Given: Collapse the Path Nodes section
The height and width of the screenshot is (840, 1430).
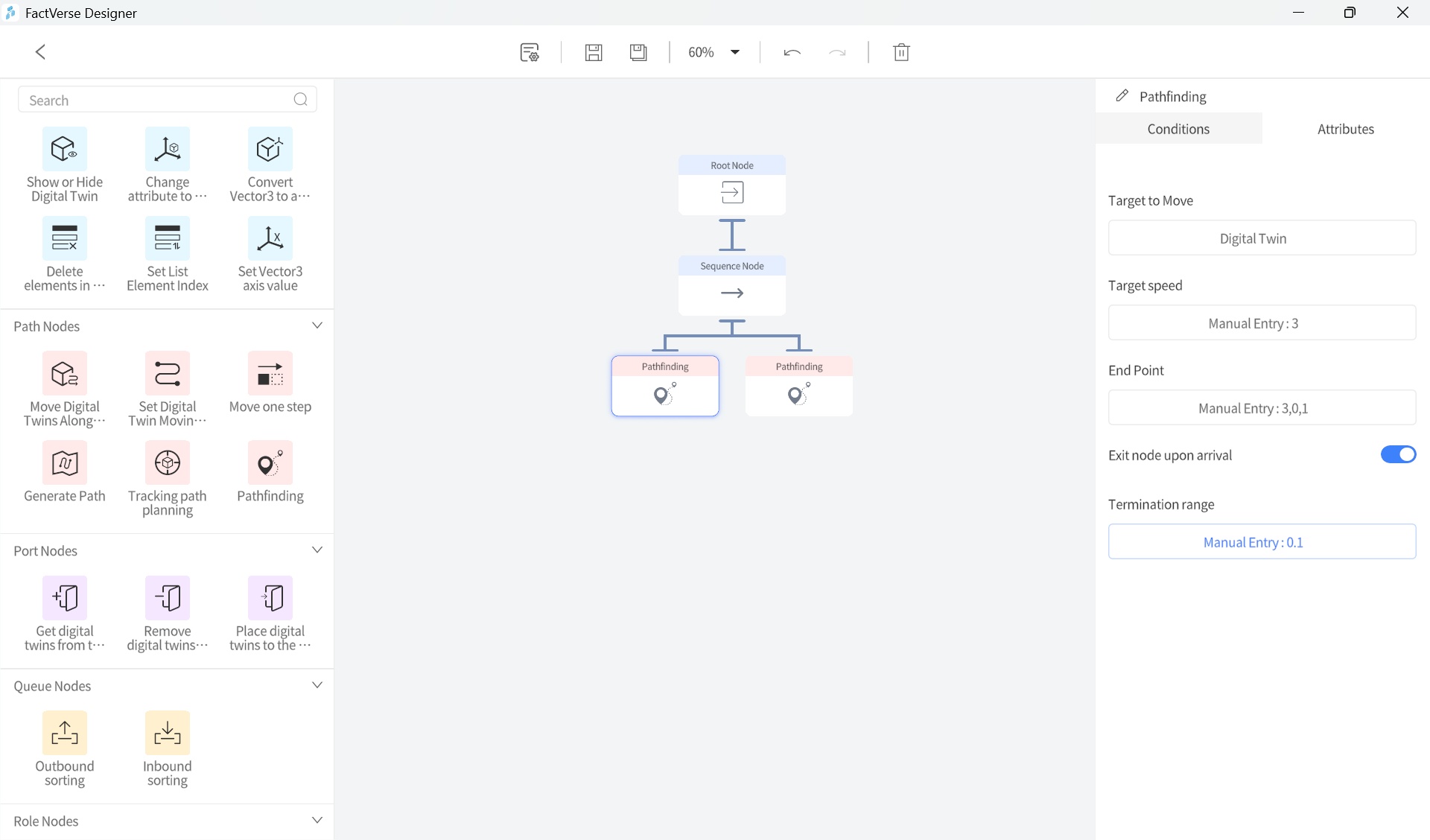Looking at the screenshot, I should pyautogui.click(x=317, y=325).
